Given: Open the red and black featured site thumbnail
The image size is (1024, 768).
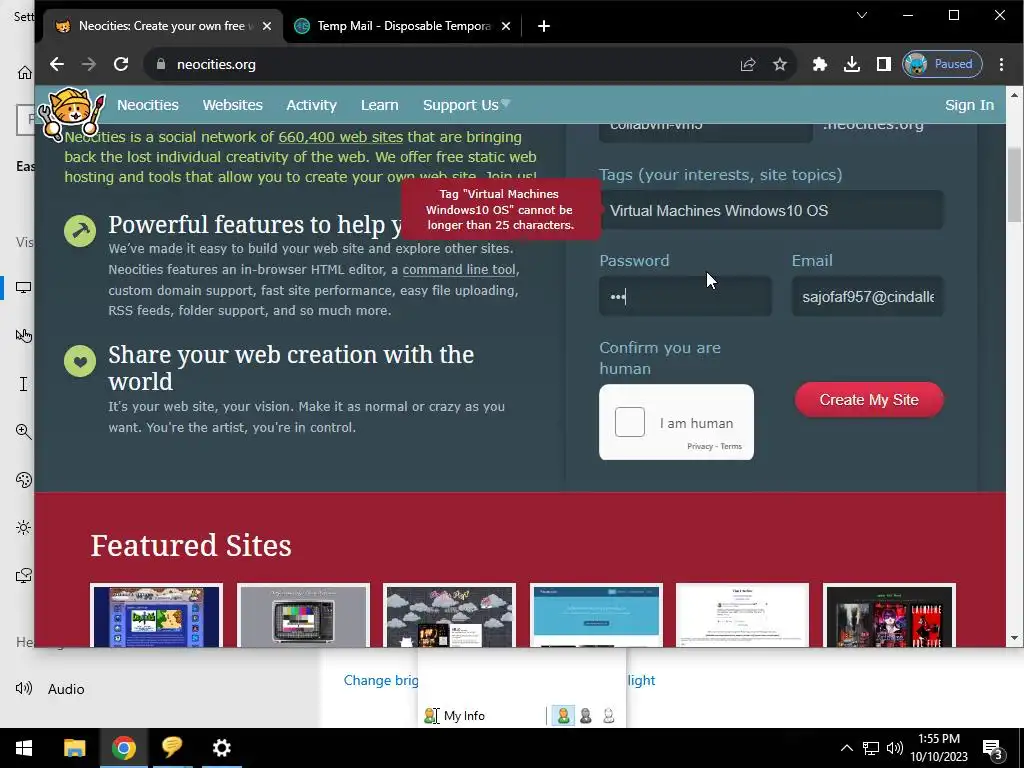Looking at the screenshot, I should (889, 615).
